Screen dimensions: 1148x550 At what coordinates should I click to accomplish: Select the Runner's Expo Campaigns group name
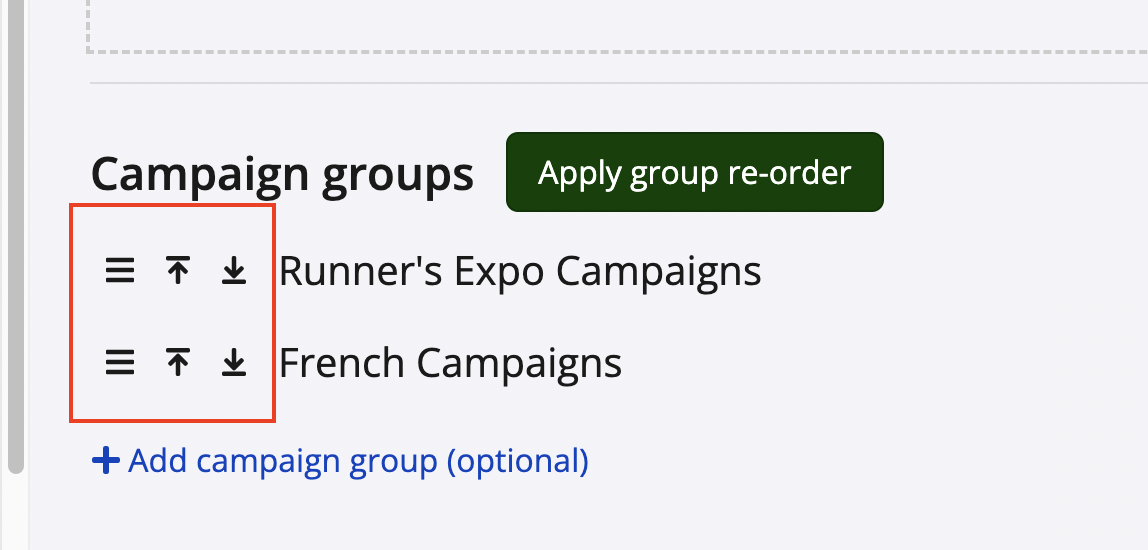coord(520,271)
